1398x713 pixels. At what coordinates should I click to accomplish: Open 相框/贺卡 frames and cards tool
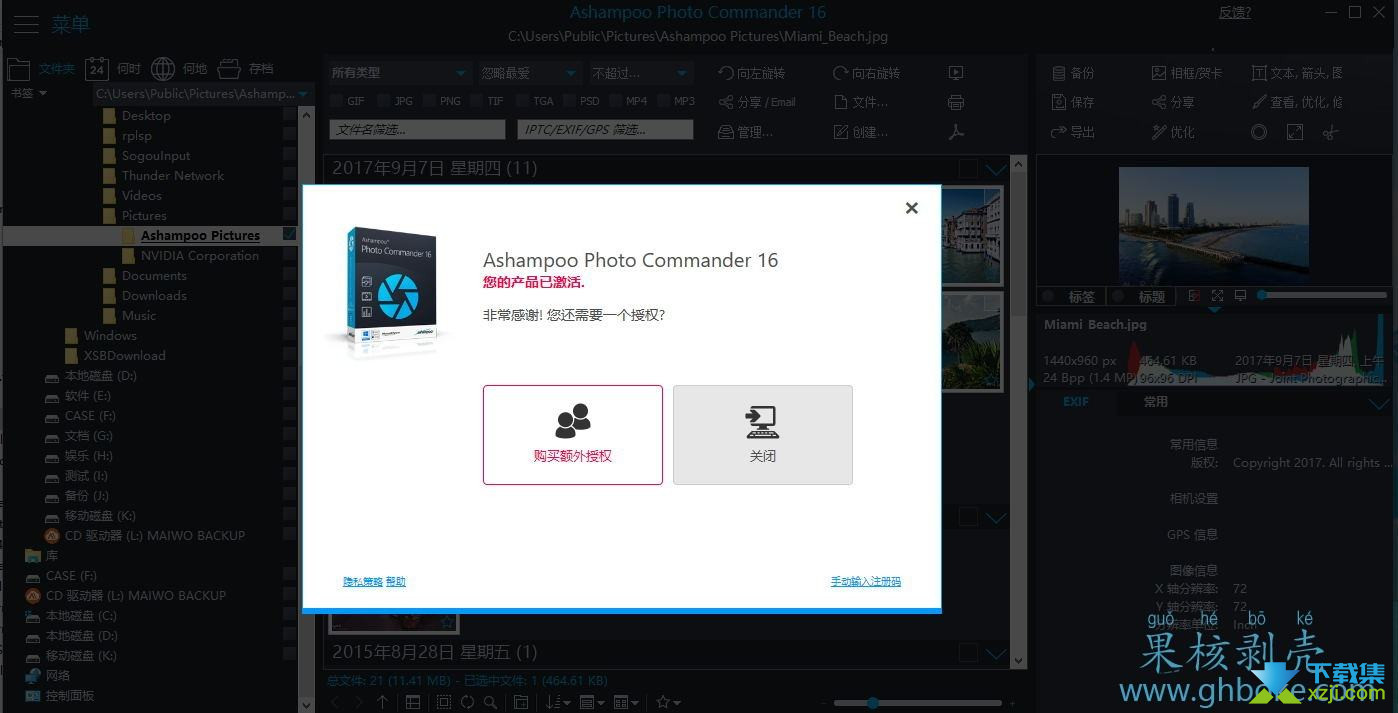tap(1188, 73)
